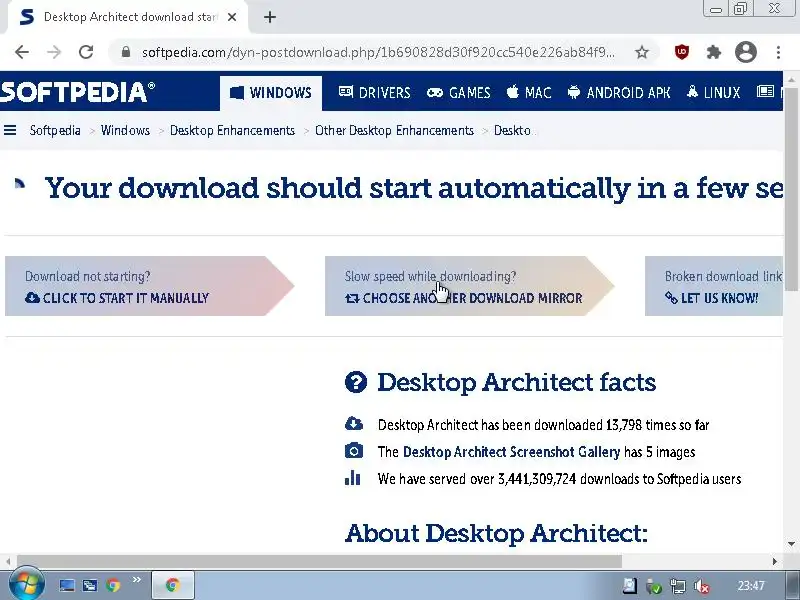Open the Chrome profile avatar
Viewport: 800px width, 600px height.
(745, 52)
